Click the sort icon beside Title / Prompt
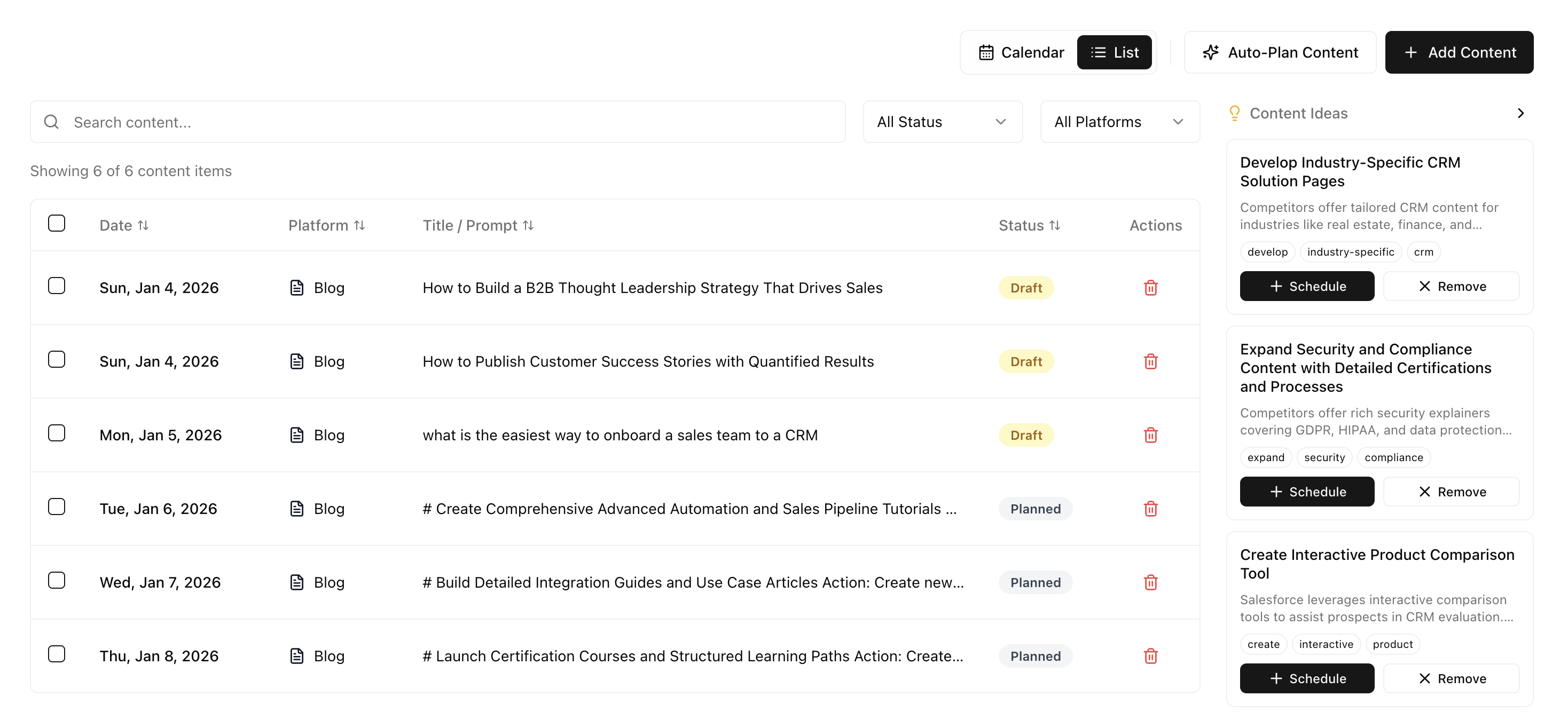Screen dimensions: 1568x712 pos(528,225)
